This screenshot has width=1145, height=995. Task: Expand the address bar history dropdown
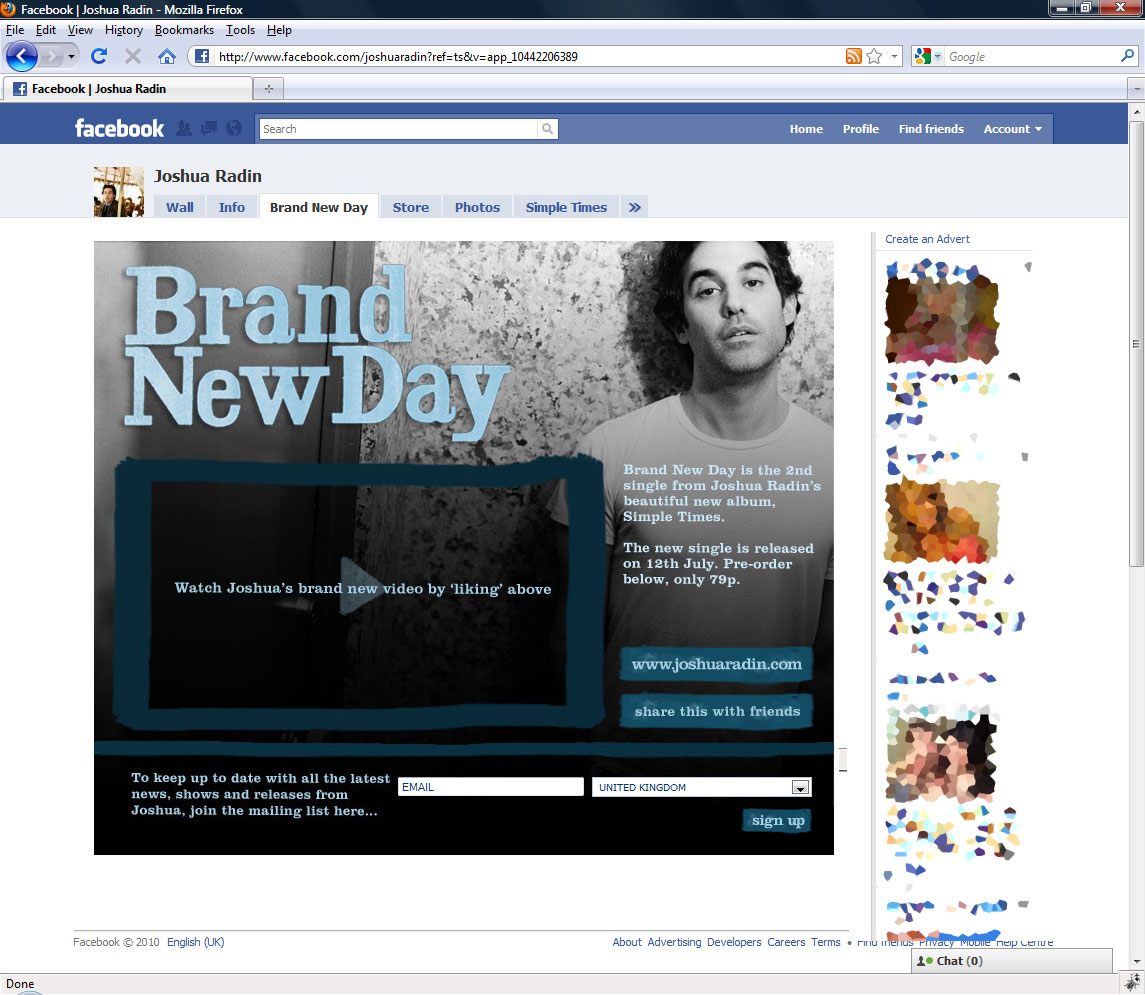pyautogui.click(x=894, y=56)
